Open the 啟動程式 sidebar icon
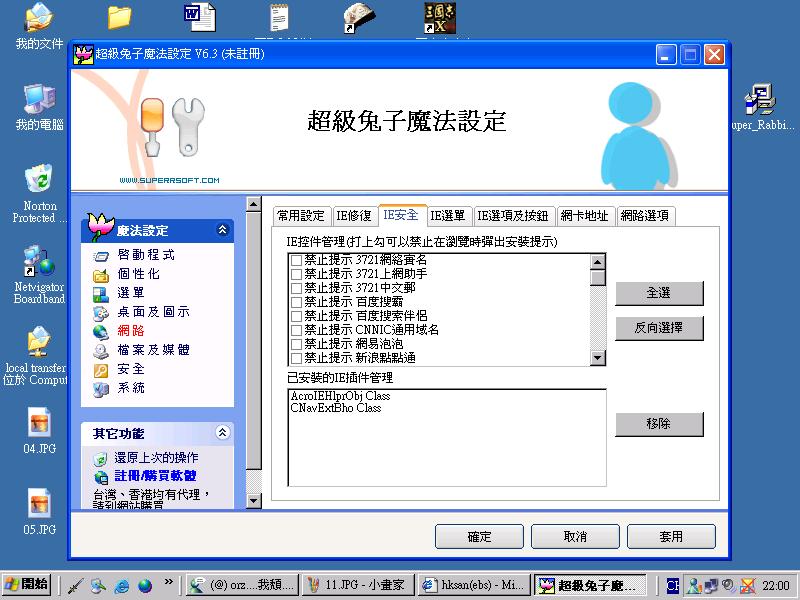800x600 pixels. 101,256
